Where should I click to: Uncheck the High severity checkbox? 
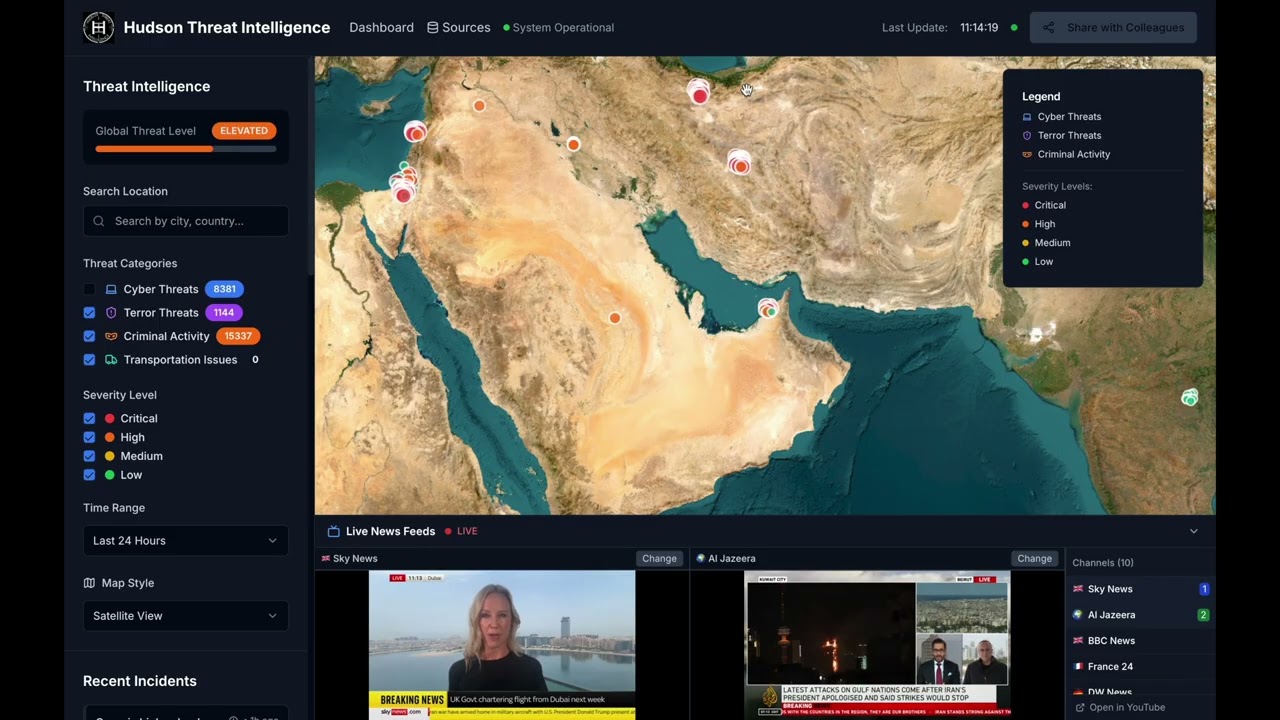[89, 437]
